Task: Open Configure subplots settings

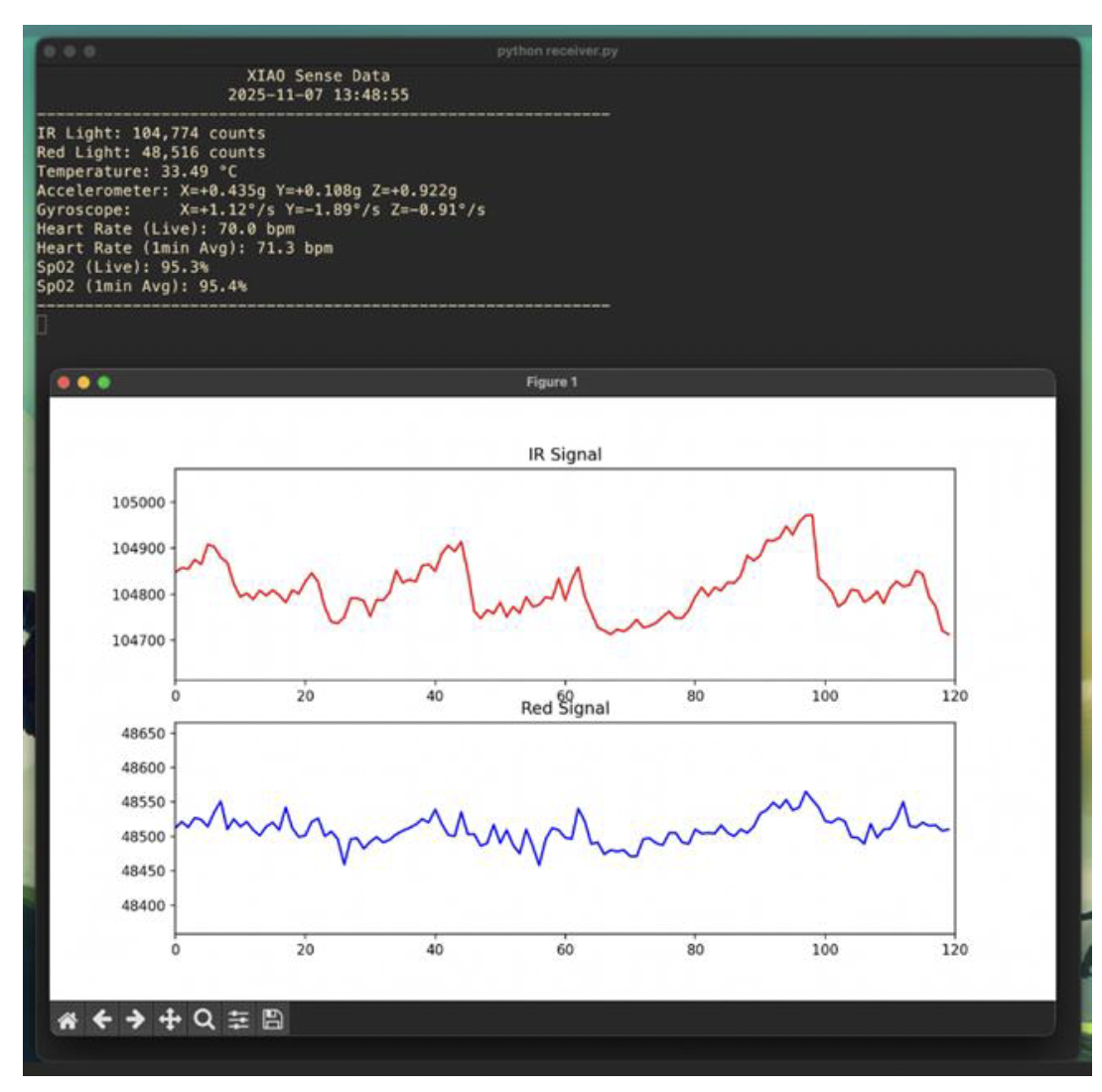Action: (238, 1019)
